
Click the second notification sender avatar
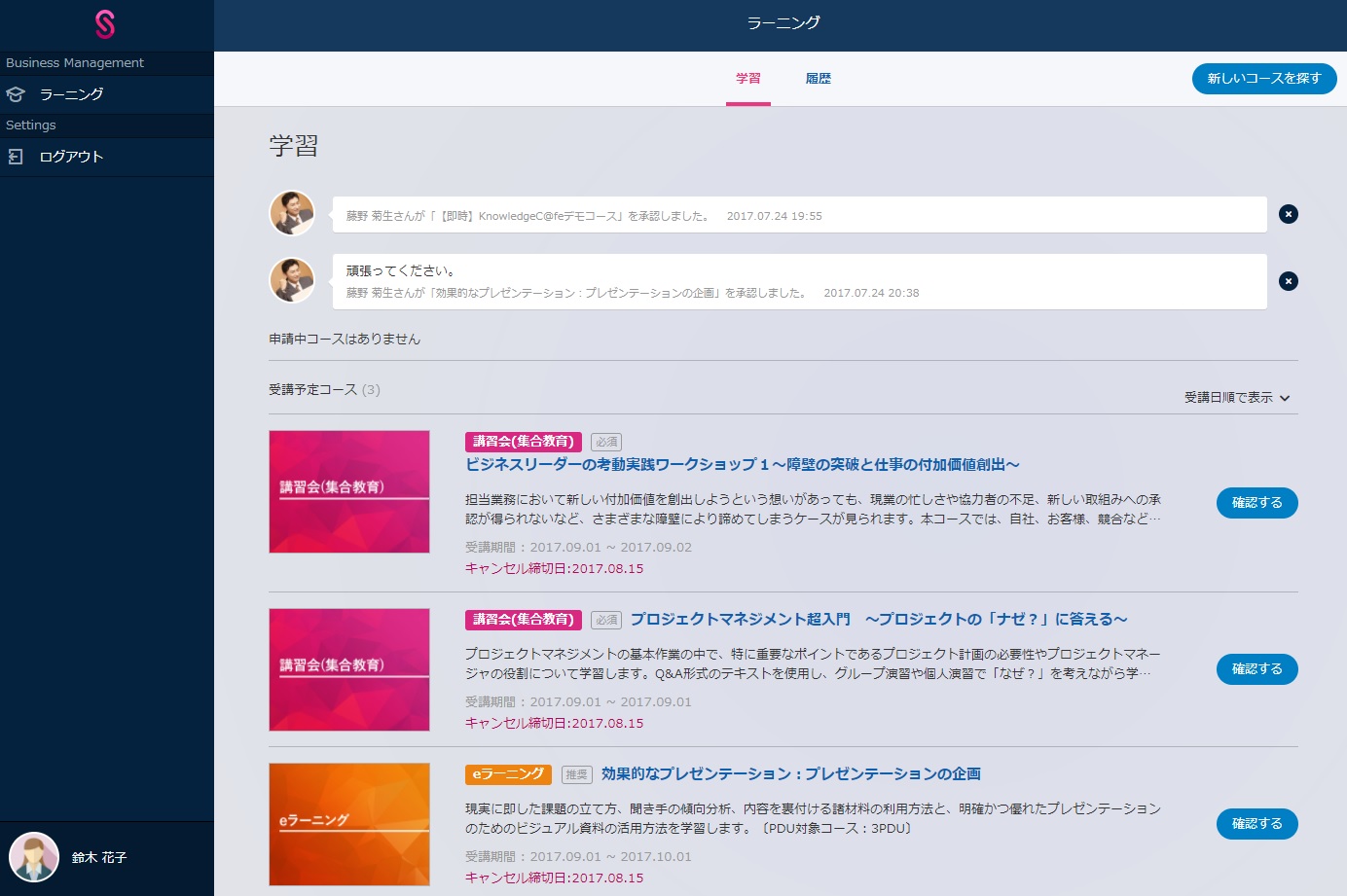[x=292, y=280]
